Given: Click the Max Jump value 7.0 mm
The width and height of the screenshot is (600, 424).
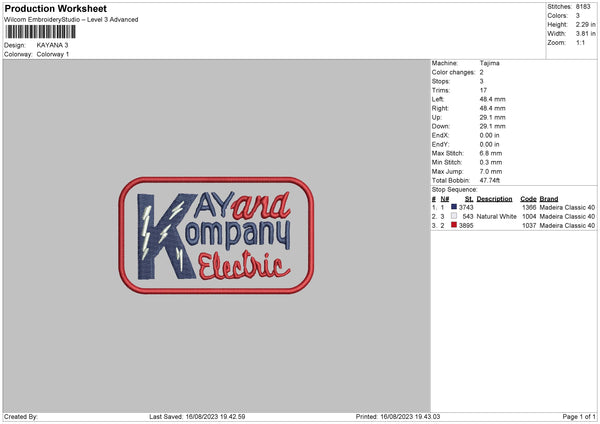Looking at the screenshot, I should point(491,171).
